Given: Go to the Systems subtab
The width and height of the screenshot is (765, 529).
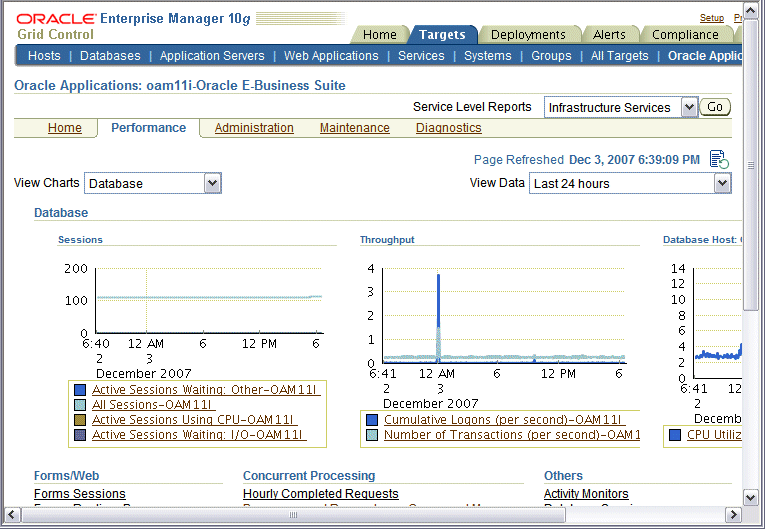Looking at the screenshot, I should [488, 56].
